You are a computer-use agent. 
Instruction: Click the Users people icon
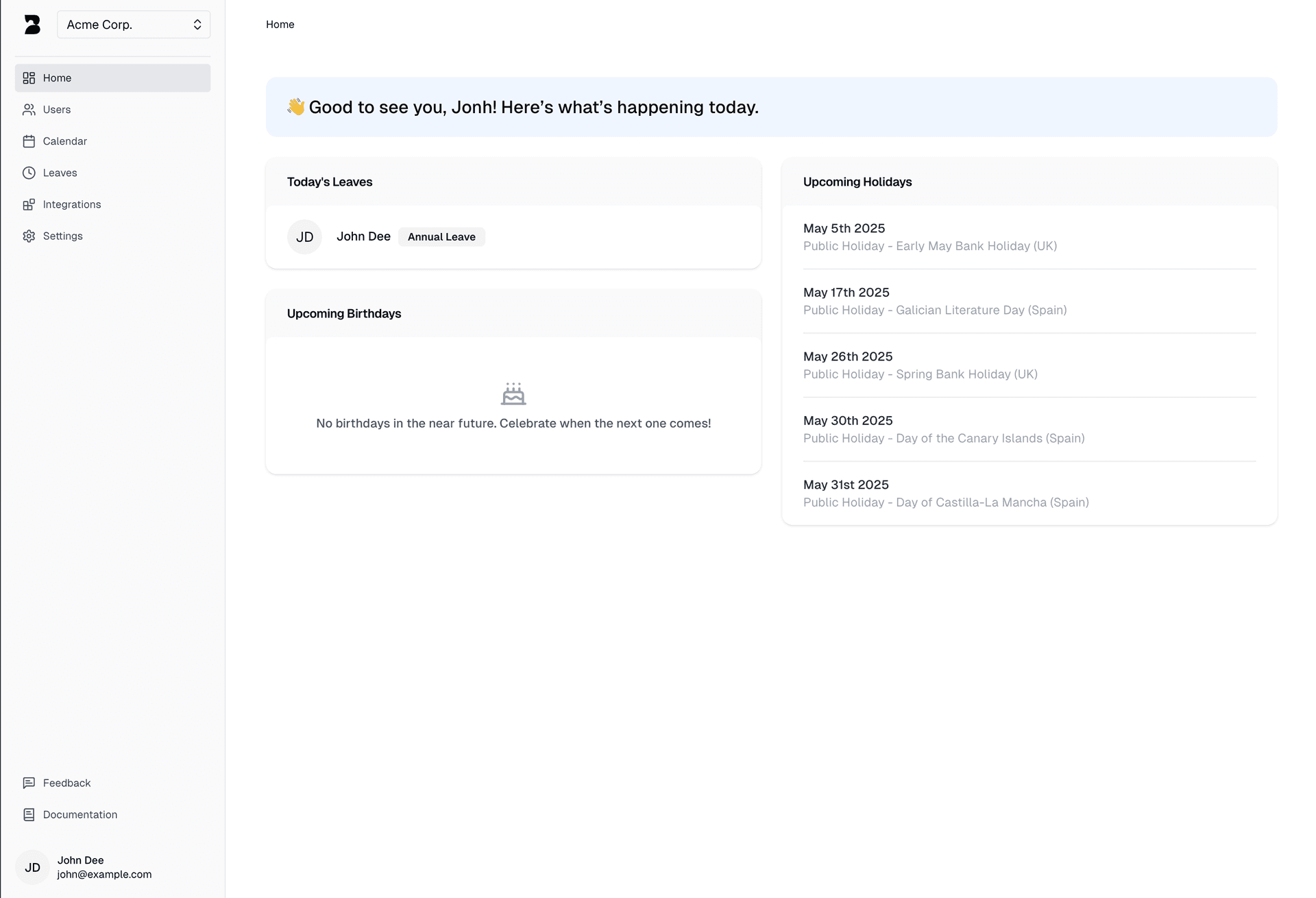[29, 110]
